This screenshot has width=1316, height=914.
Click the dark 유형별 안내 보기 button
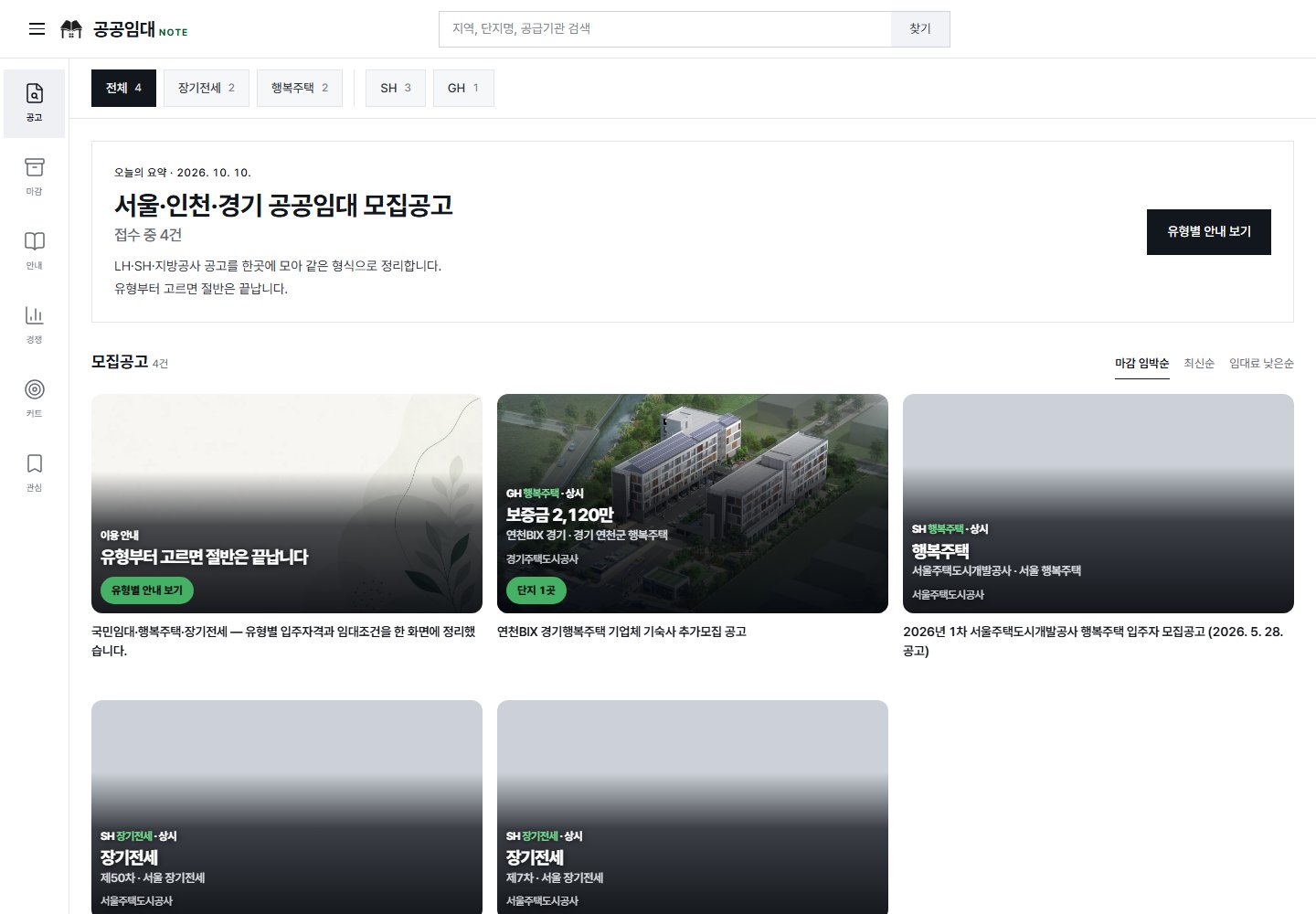(x=1209, y=232)
